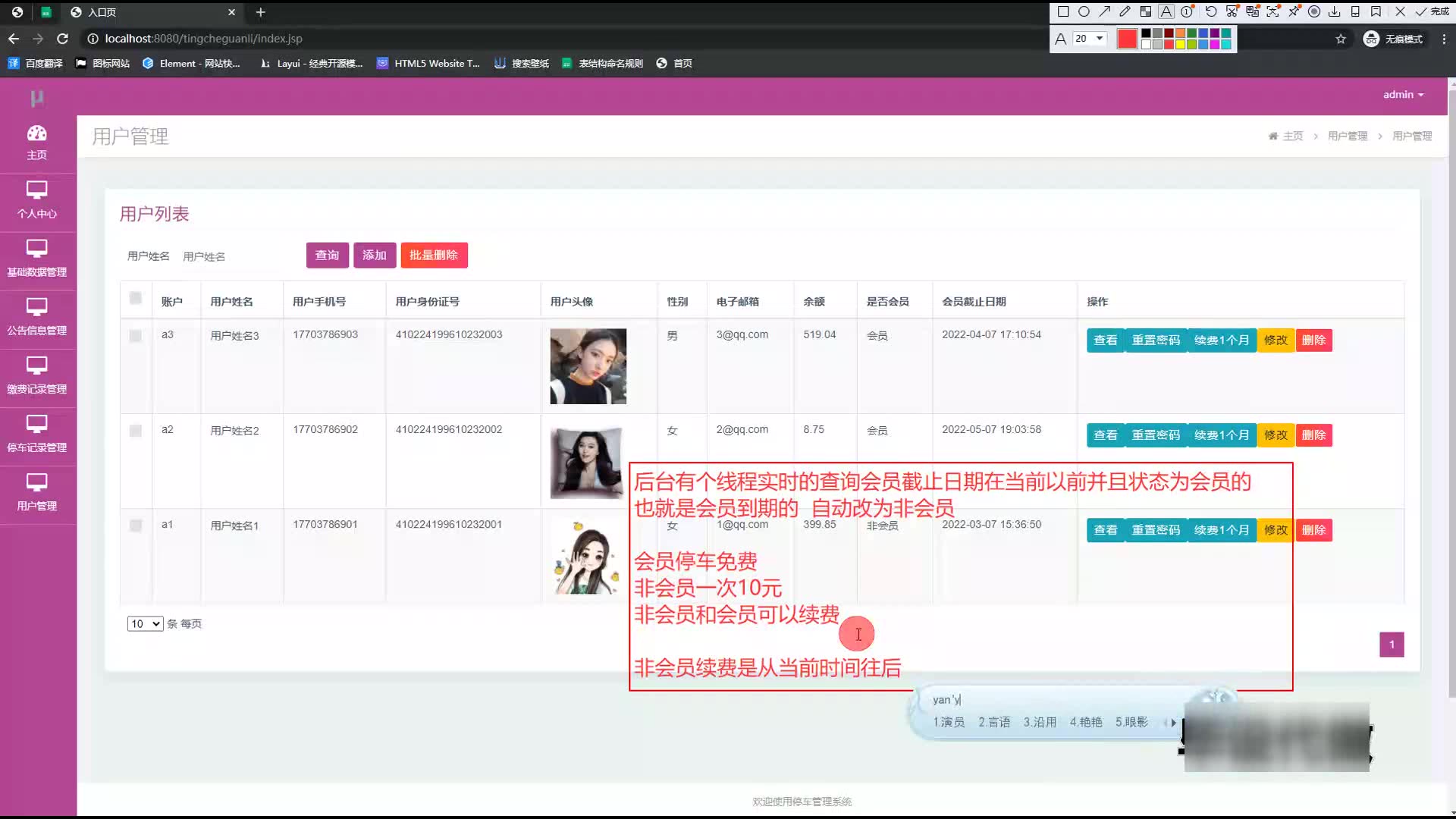1456x819 pixels.
Task: Expand the admin user menu
Action: click(1403, 95)
